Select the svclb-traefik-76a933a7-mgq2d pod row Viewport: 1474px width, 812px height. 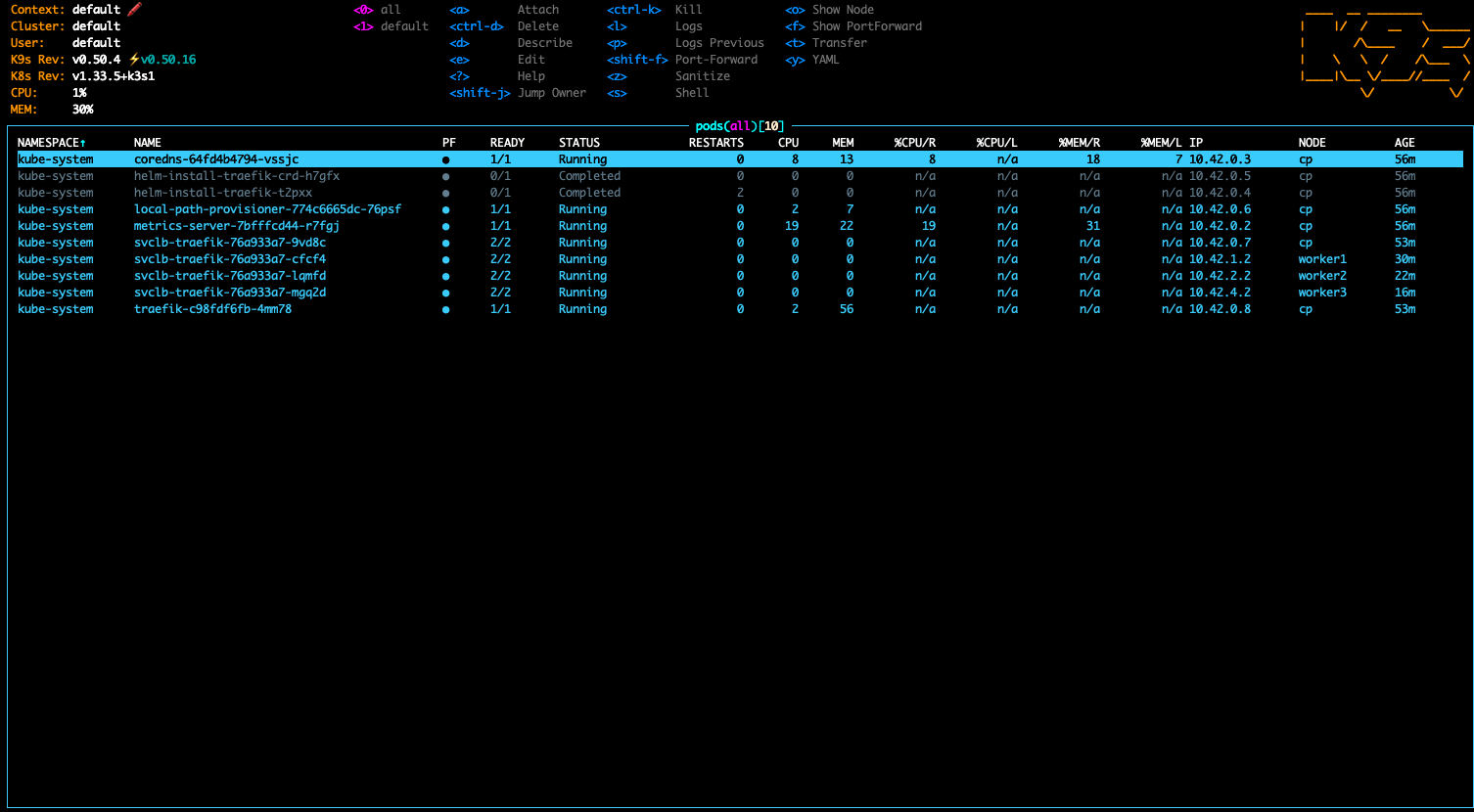click(x=230, y=293)
